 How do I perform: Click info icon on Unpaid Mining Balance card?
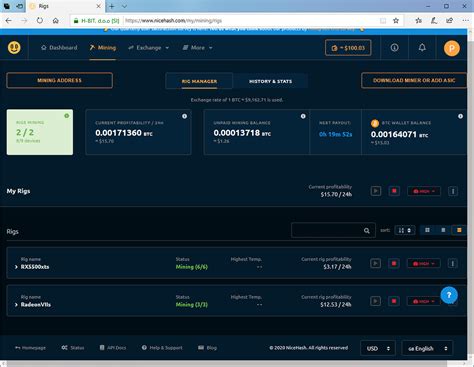tap(303, 116)
